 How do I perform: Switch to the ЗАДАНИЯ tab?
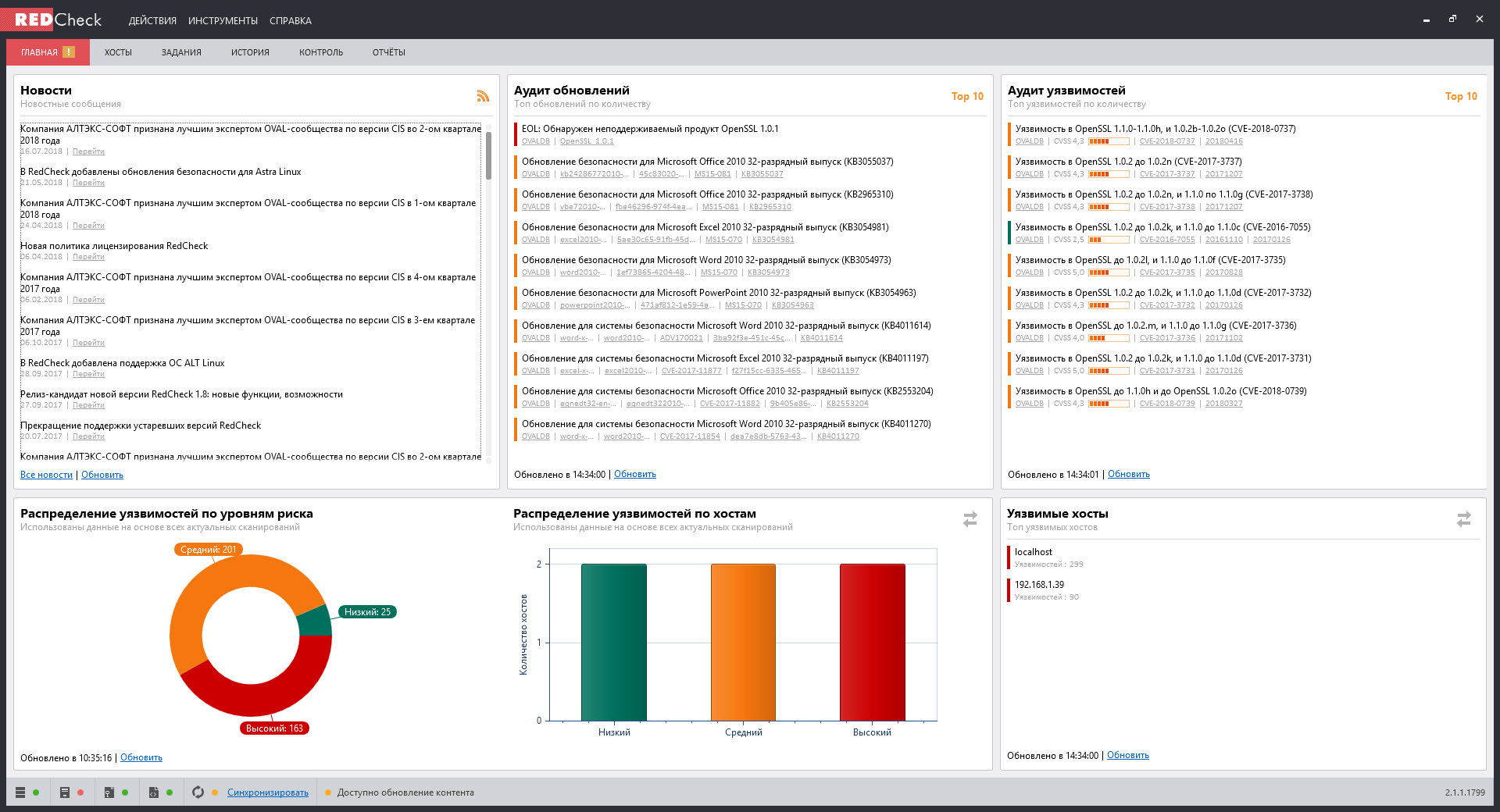tap(181, 52)
